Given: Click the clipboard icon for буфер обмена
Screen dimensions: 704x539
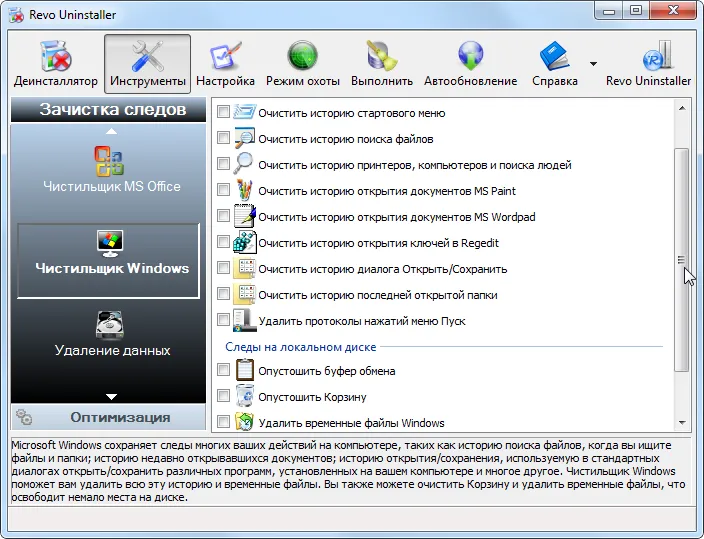Looking at the screenshot, I should coord(245,370).
